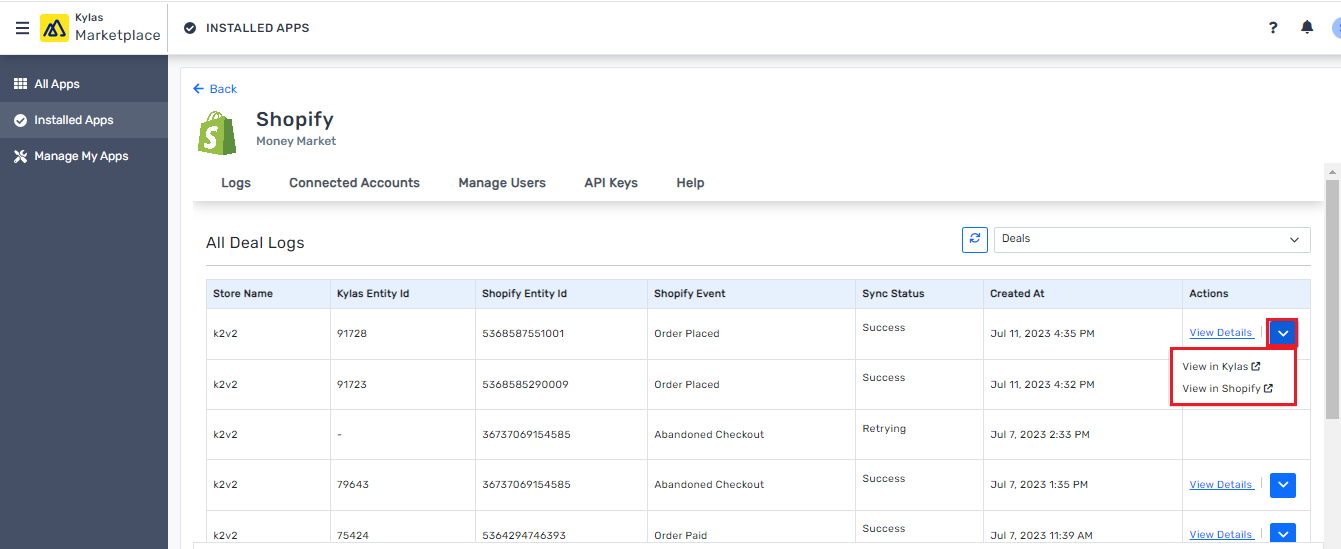
Task: Click the vertical scrollbar on the right
Action: [x=1332, y=300]
